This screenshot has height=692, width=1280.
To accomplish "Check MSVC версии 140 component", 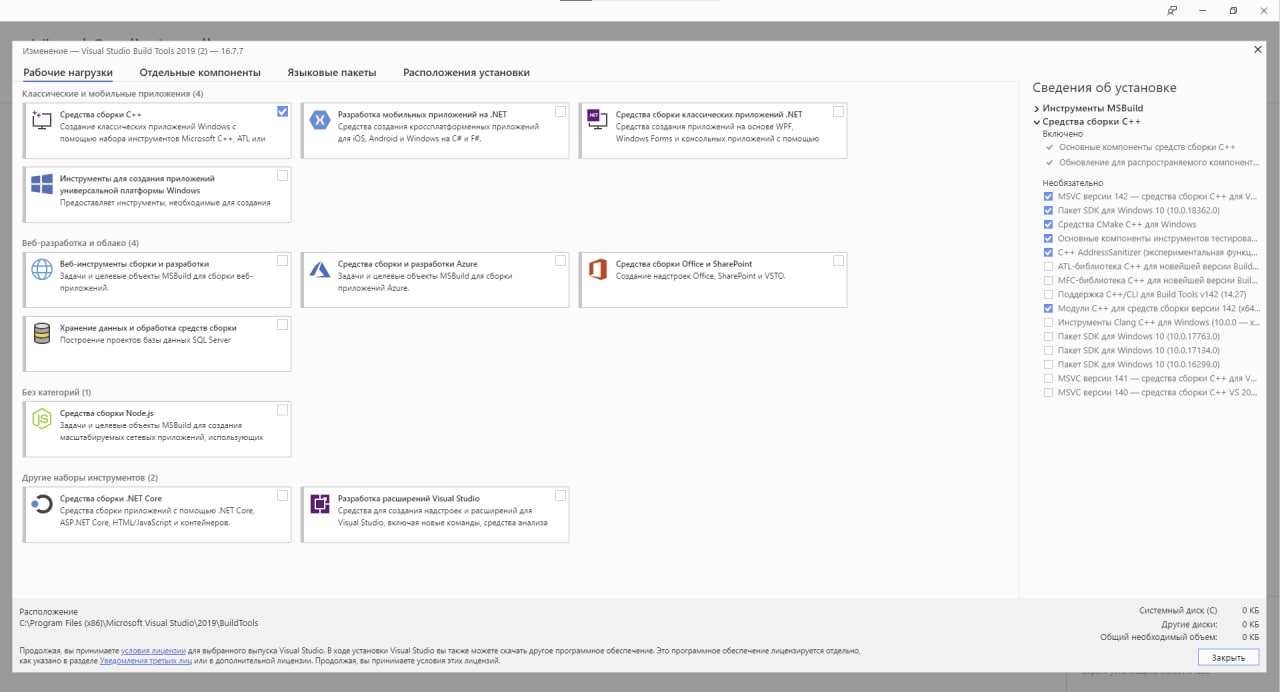I will [x=1048, y=392].
